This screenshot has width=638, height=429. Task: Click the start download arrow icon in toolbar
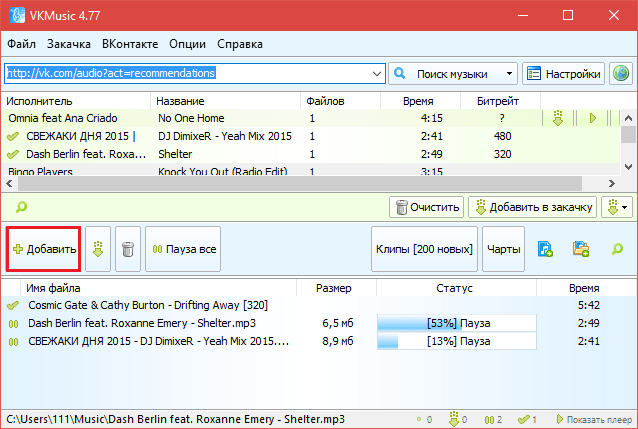(98, 249)
